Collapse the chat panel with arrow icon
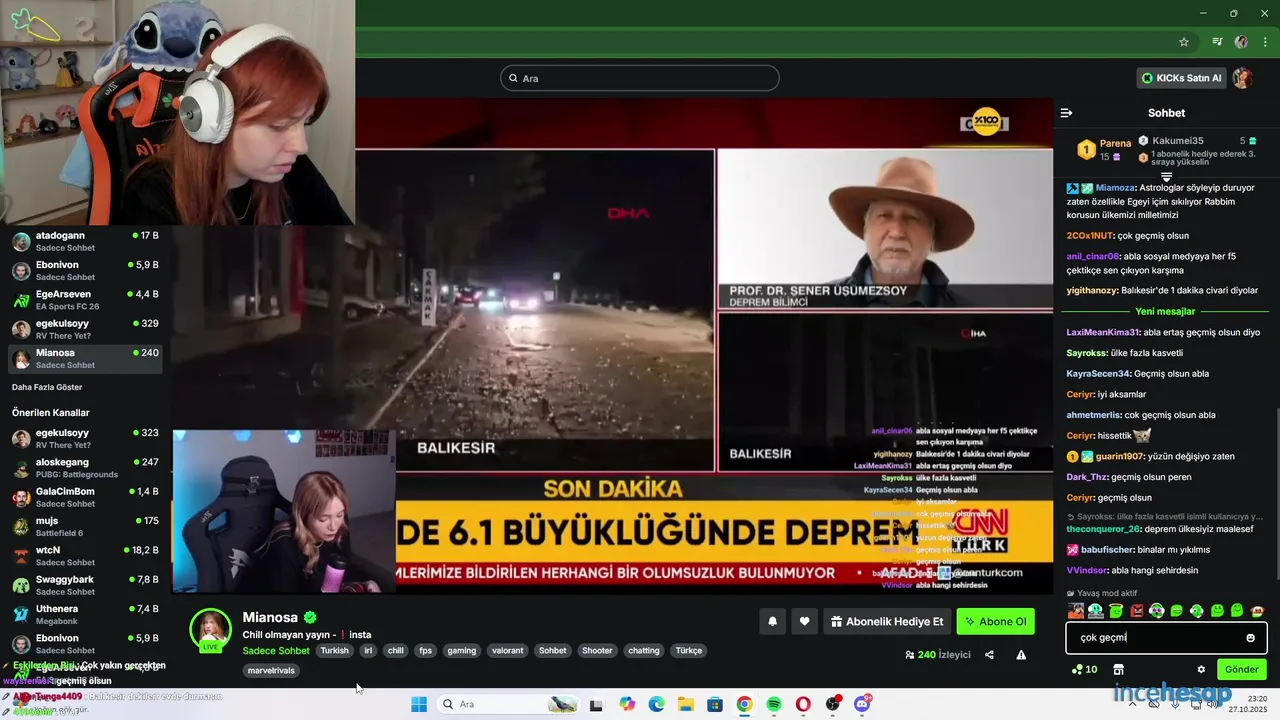 [1066, 113]
